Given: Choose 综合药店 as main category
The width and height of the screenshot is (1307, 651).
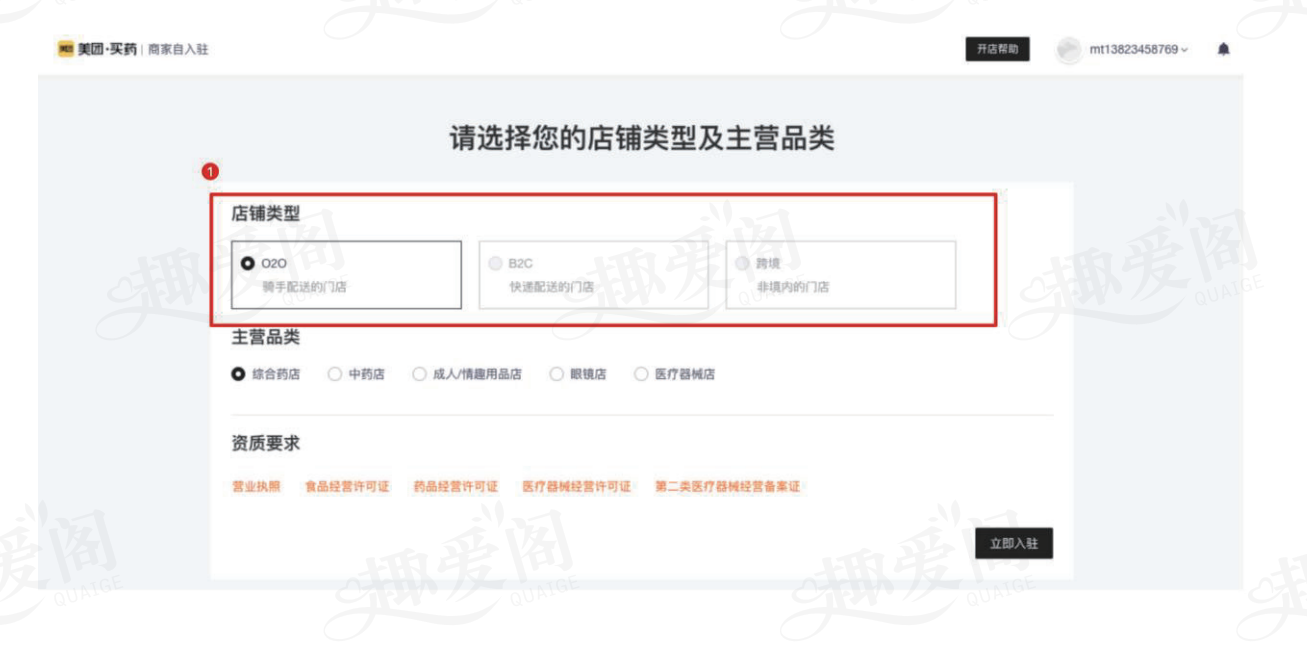Looking at the screenshot, I should [238, 374].
